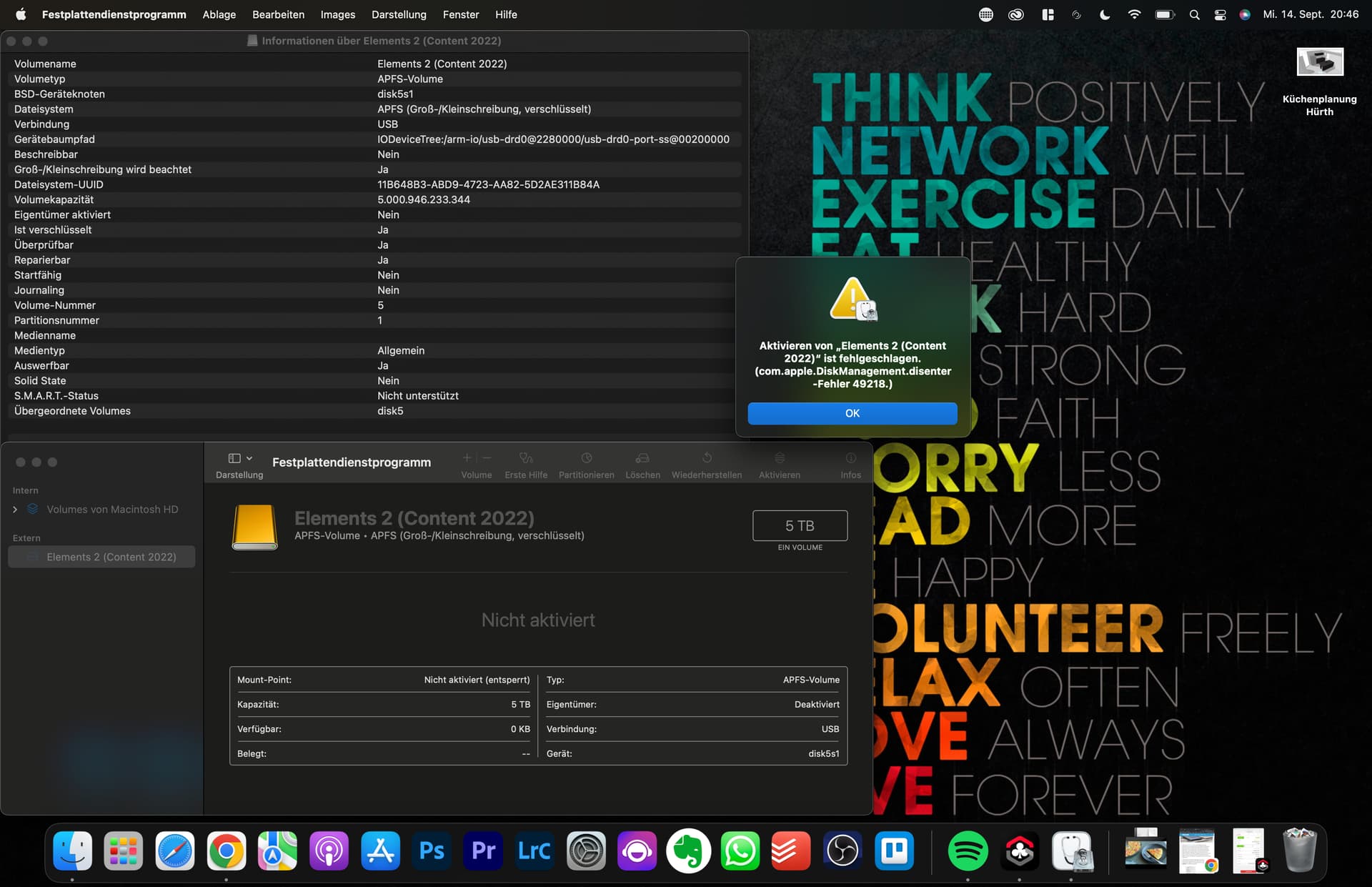Click the Löschen toolbar icon
Image resolution: width=1372 pixels, height=887 pixels.
coord(642,458)
